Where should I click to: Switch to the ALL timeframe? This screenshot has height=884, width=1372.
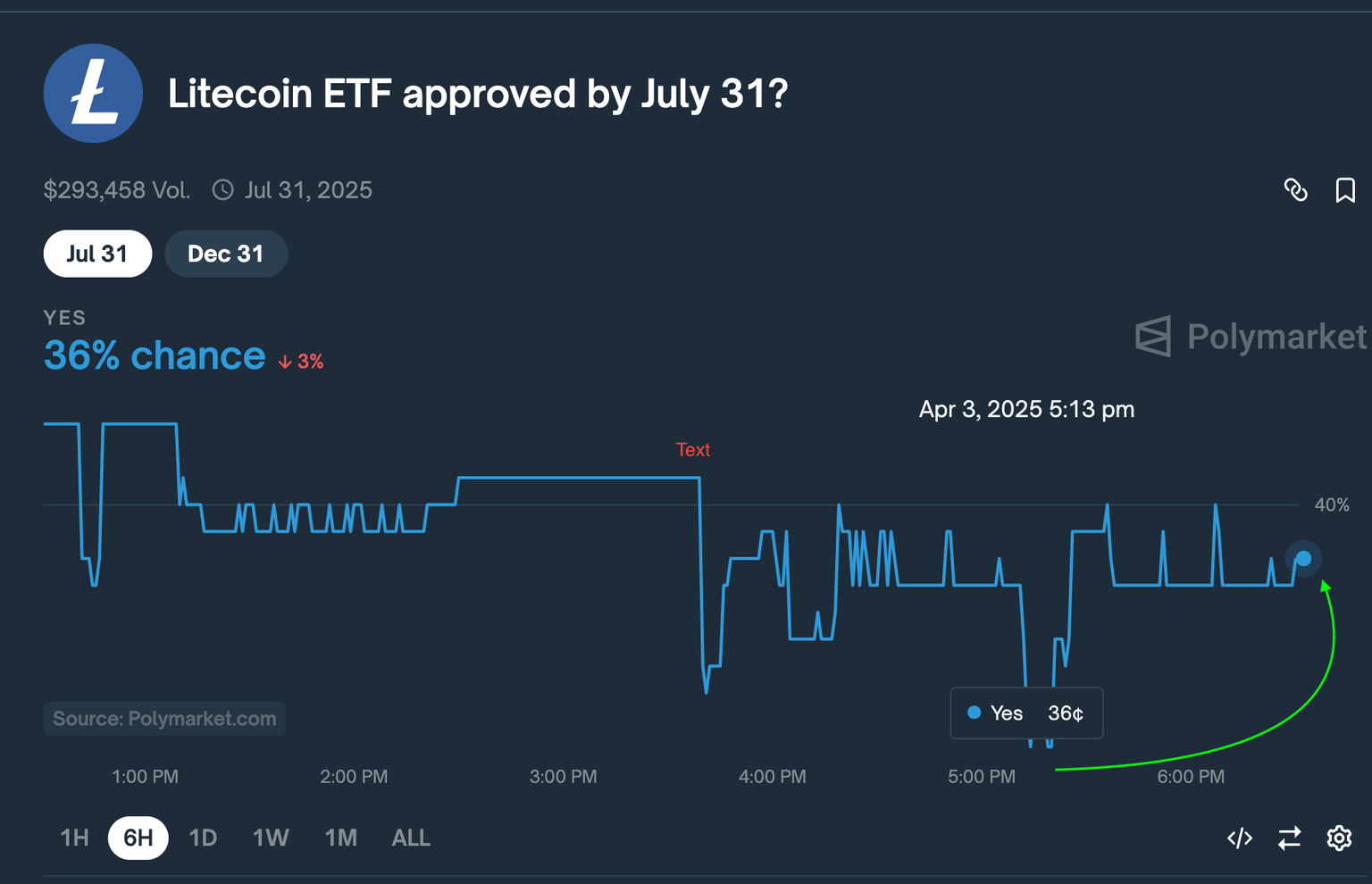click(x=411, y=838)
